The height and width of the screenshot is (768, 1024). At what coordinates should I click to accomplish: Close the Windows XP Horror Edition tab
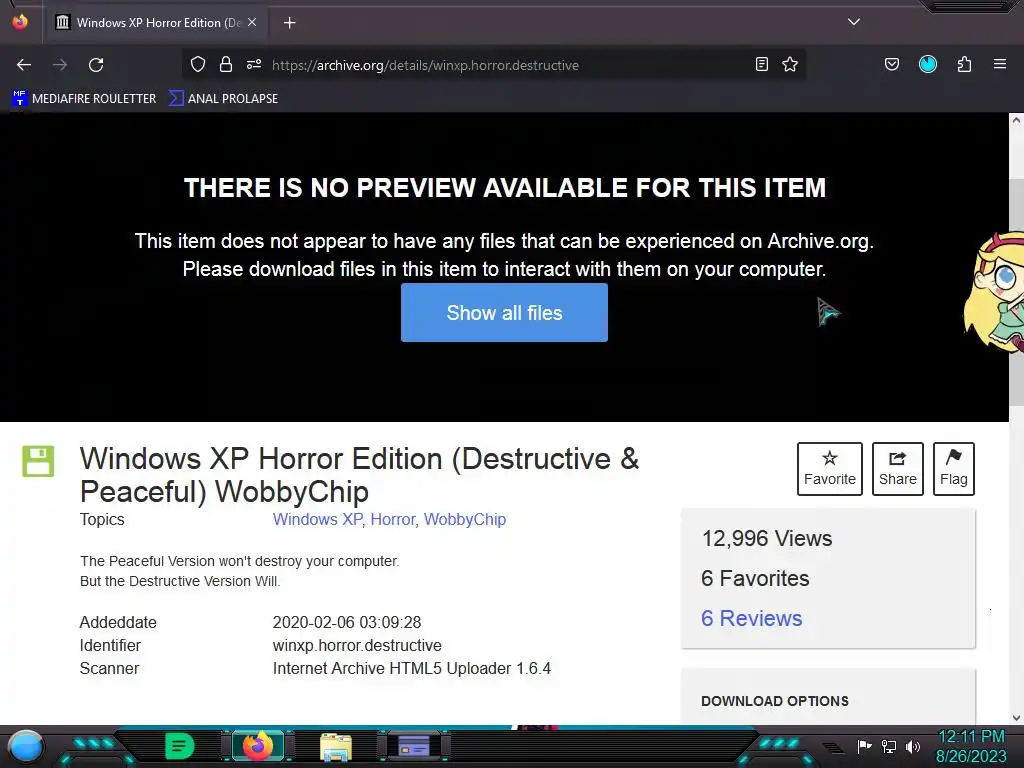[x=252, y=22]
